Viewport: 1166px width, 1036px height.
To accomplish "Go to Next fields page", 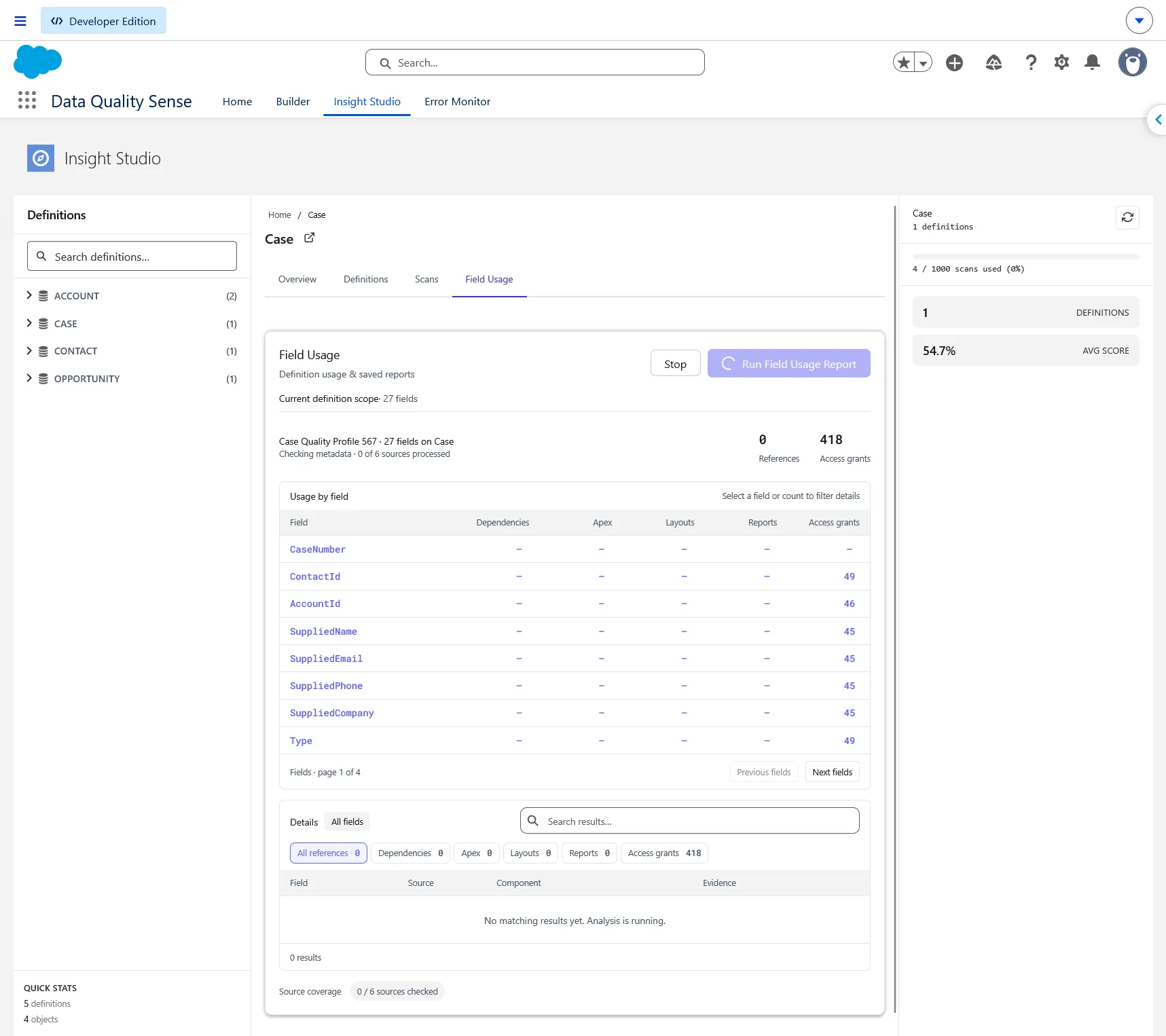I will pyautogui.click(x=832, y=772).
